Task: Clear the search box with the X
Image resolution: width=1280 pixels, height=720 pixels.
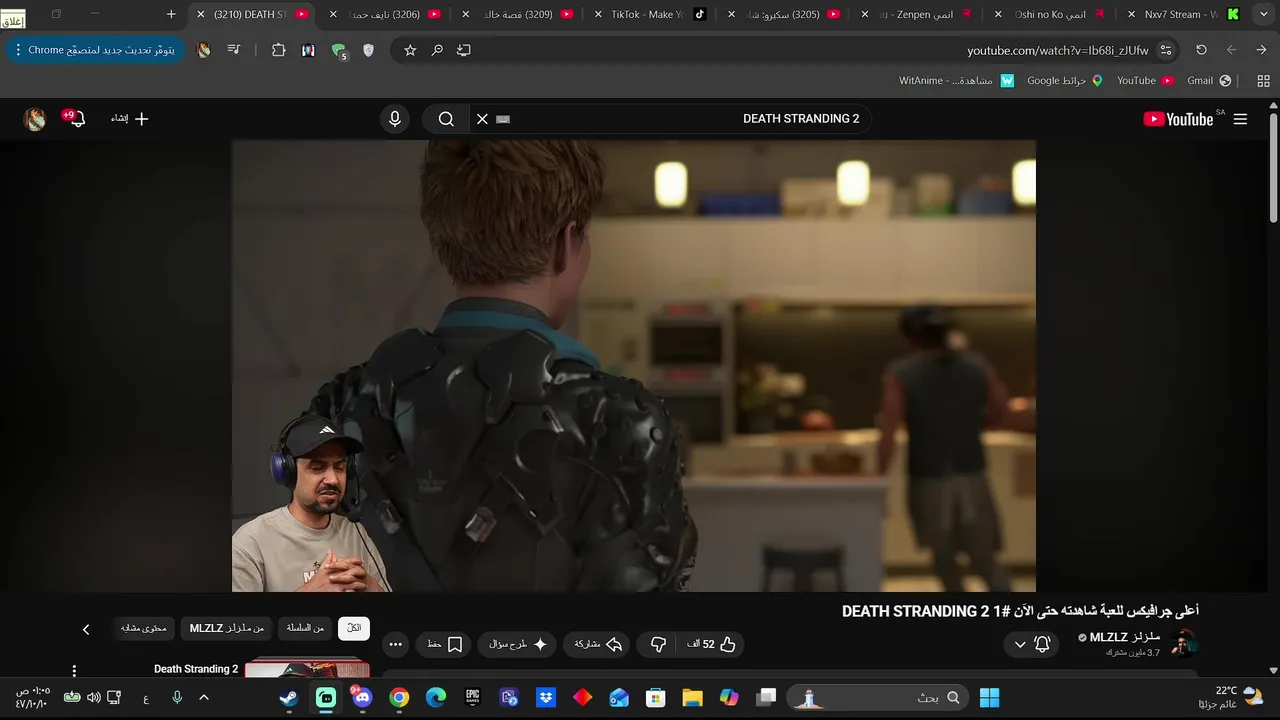Action: click(x=482, y=119)
